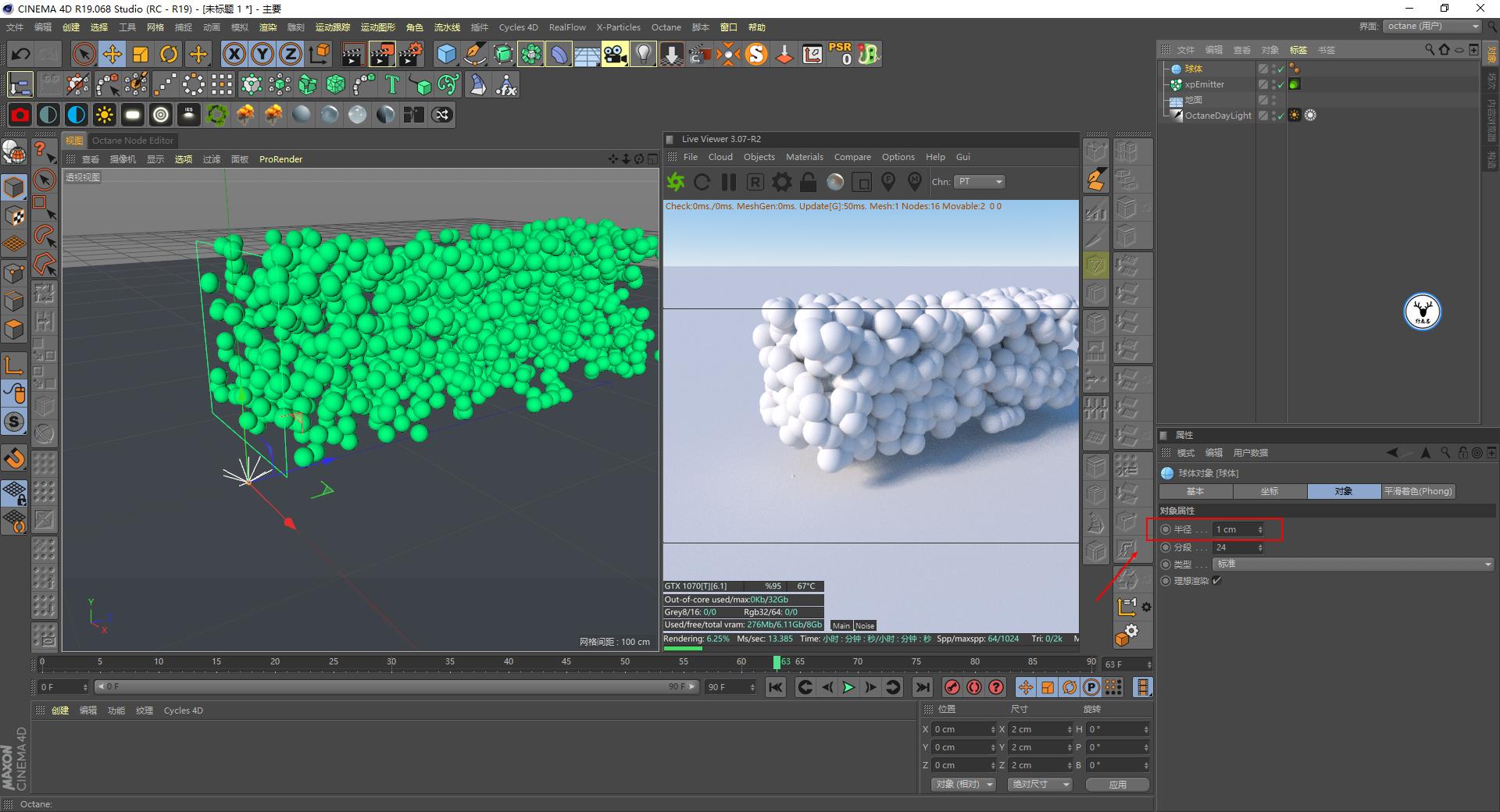
Task: Restart the Octane Live Viewer render
Action: (x=702, y=182)
